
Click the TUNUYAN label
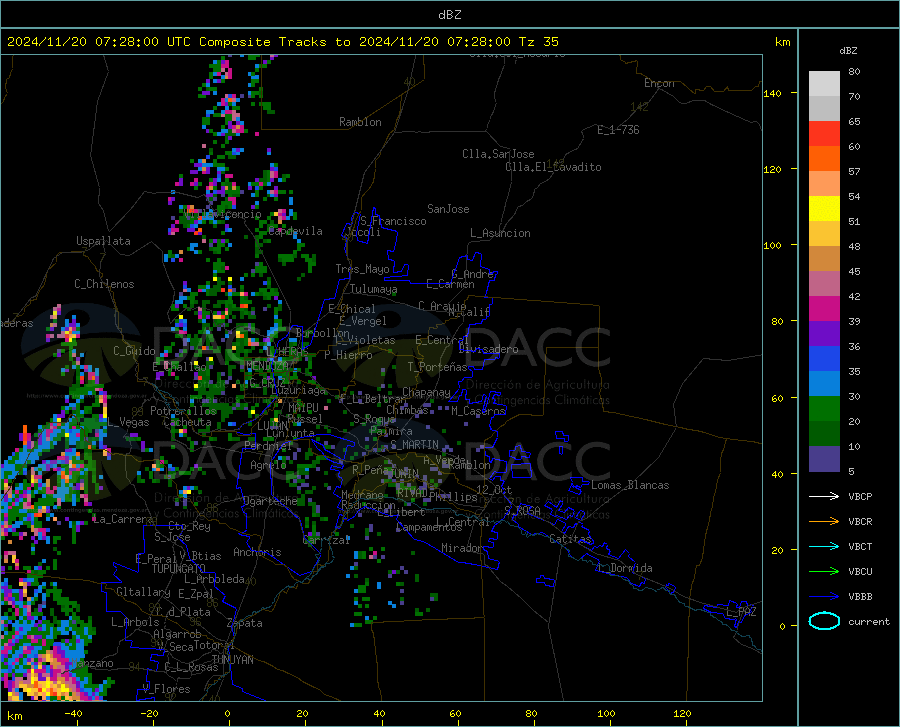(232, 660)
